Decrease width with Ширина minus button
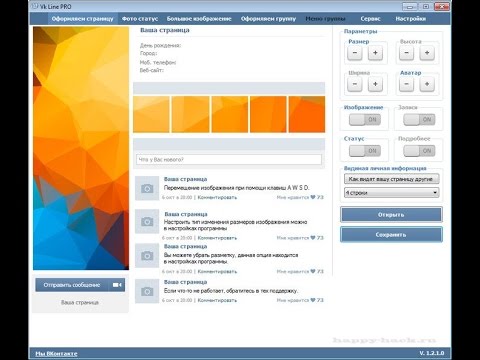The image size is (480, 360). tap(355, 84)
